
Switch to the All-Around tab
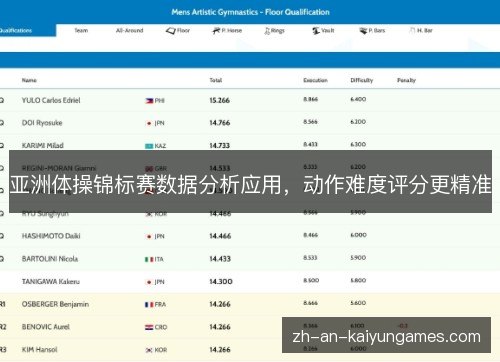[x=129, y=30]
